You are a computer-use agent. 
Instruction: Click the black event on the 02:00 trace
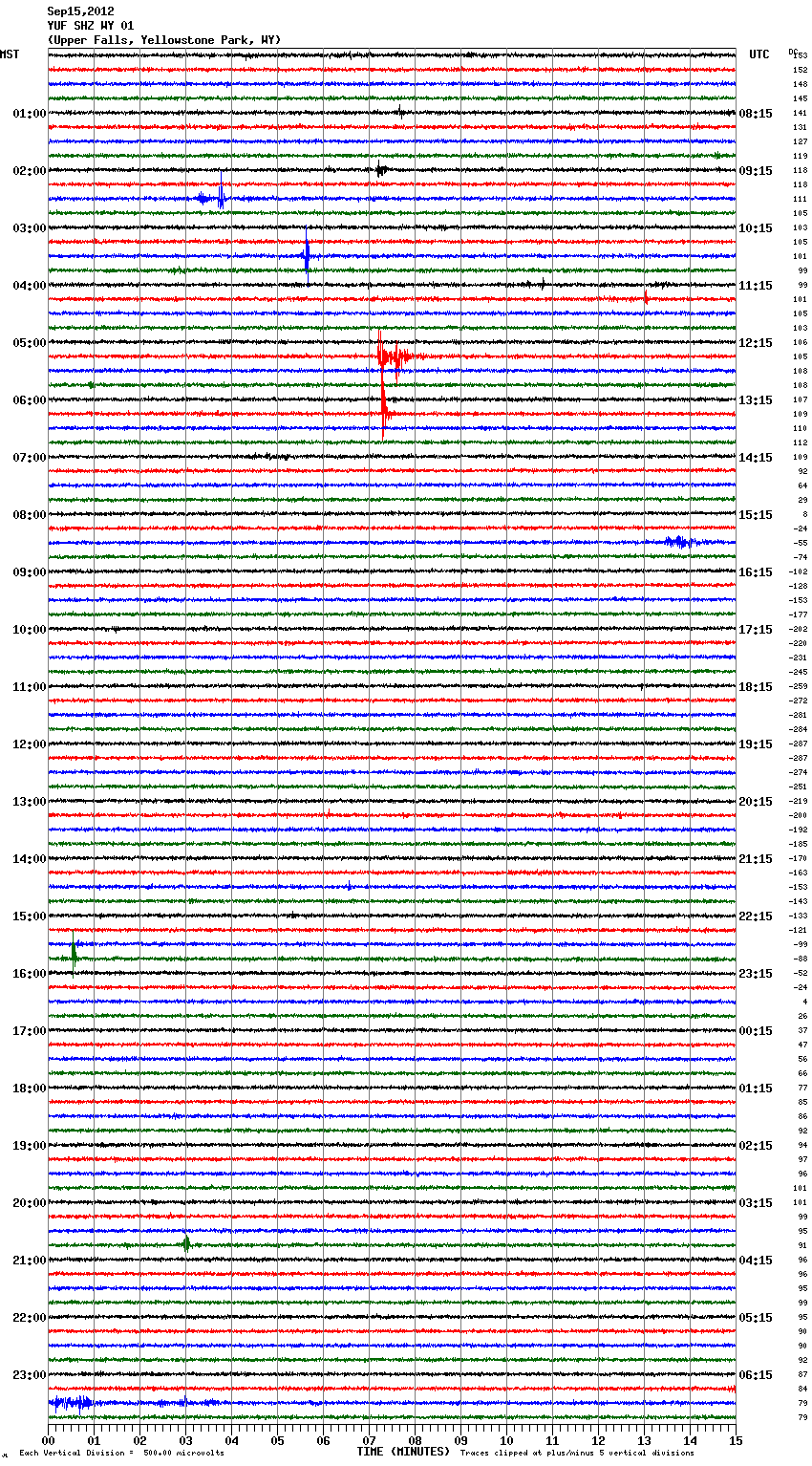381,170
